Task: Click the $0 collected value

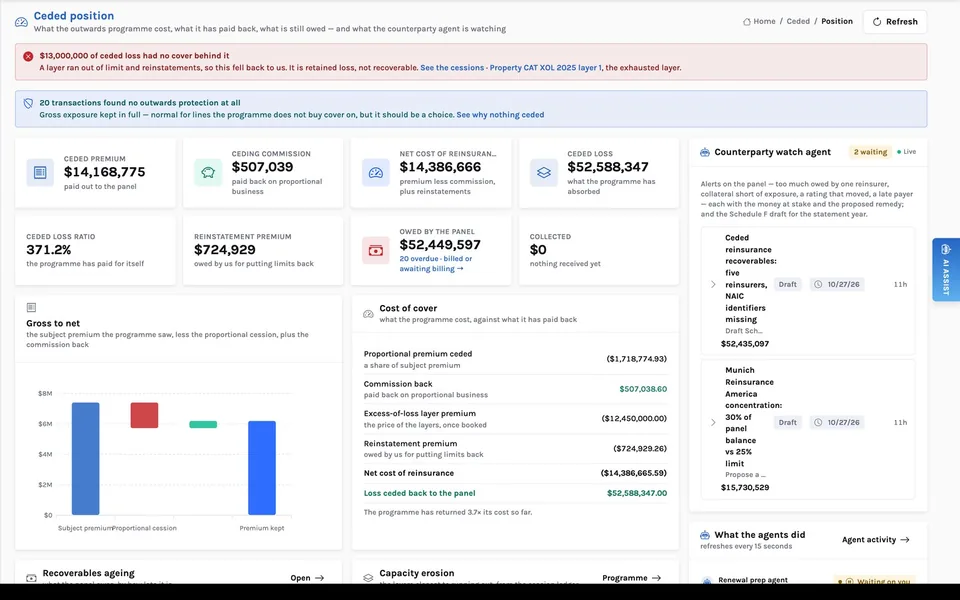Action: pyautogui.click(x=538, y=250)
